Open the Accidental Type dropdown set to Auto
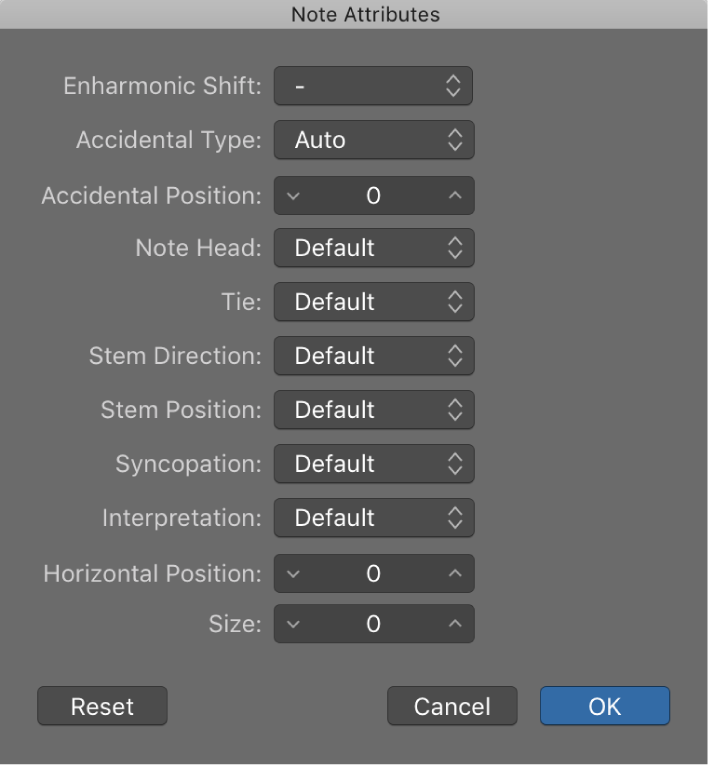The height and width of the screenshot is (766, 710). [374, 140]
